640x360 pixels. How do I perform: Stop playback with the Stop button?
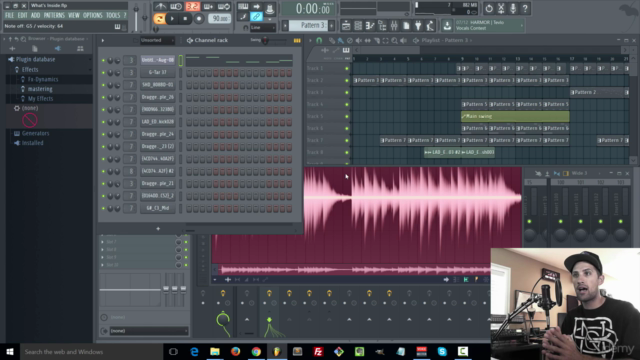pyautogui.click(x=185, y=18)
